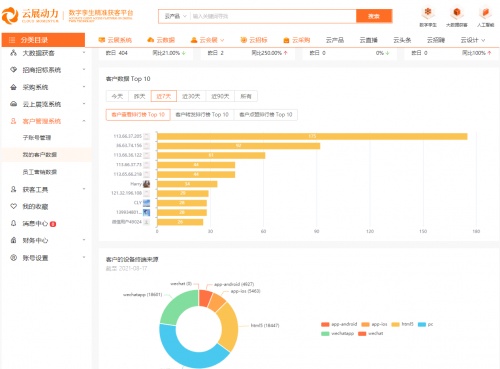This screenshot has height=369, width=500.
Task: Expand the 获客工具 sidebar section
Action: coord(84,189)
